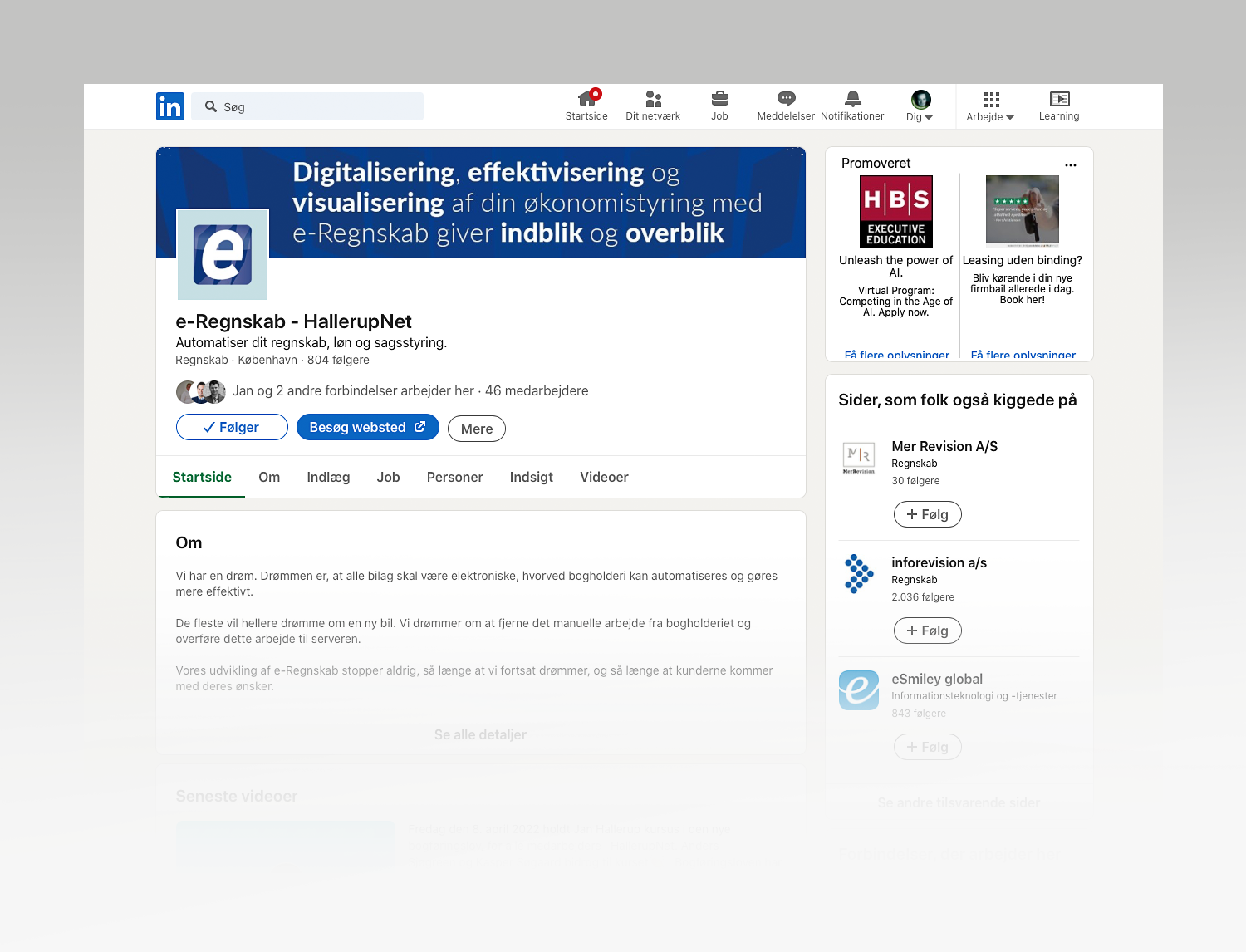Switch to the Personer tab
1246x952 pixels.
click(455, 477)
